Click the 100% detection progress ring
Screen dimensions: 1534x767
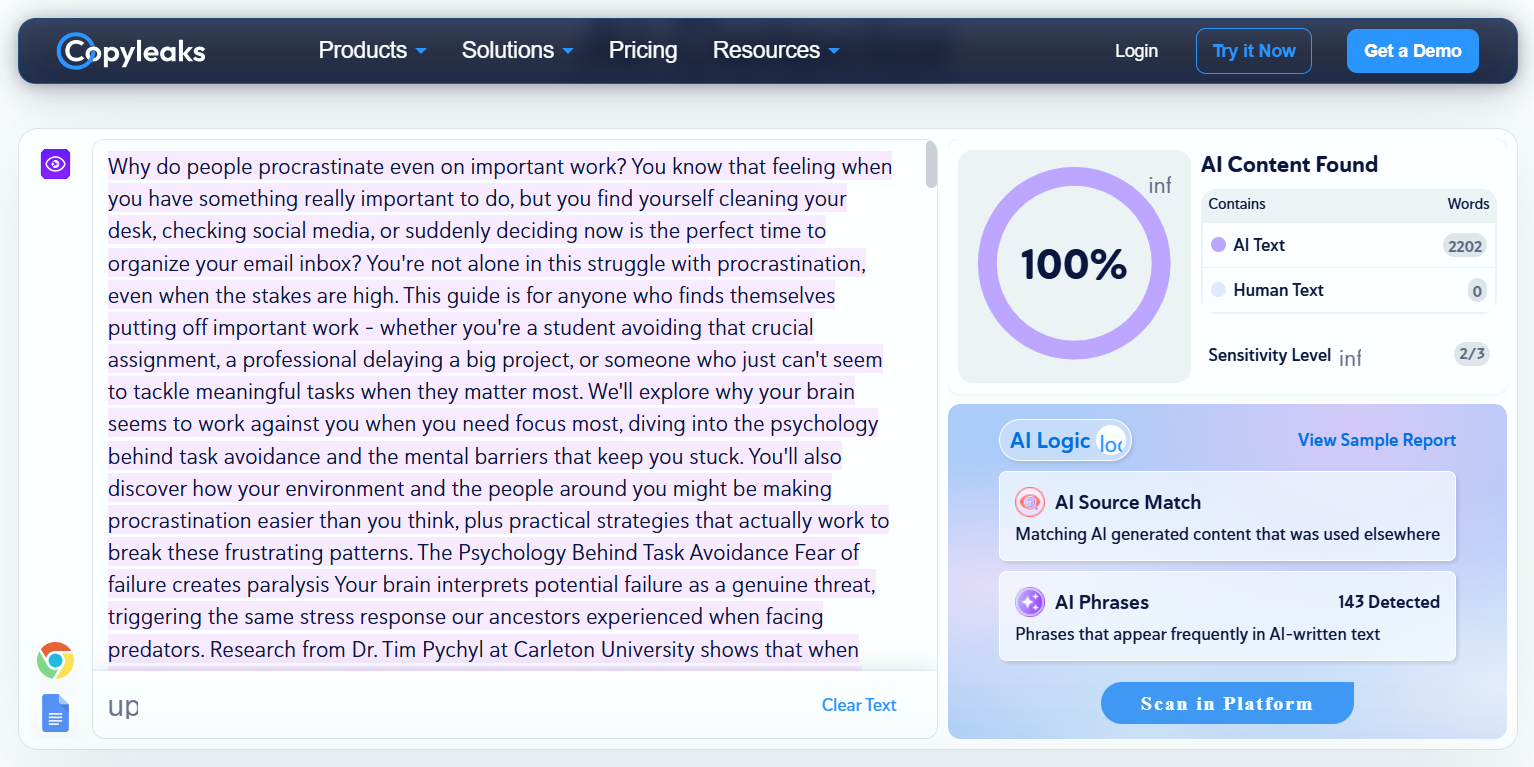pyautogui.click(x=1073, y=265)
